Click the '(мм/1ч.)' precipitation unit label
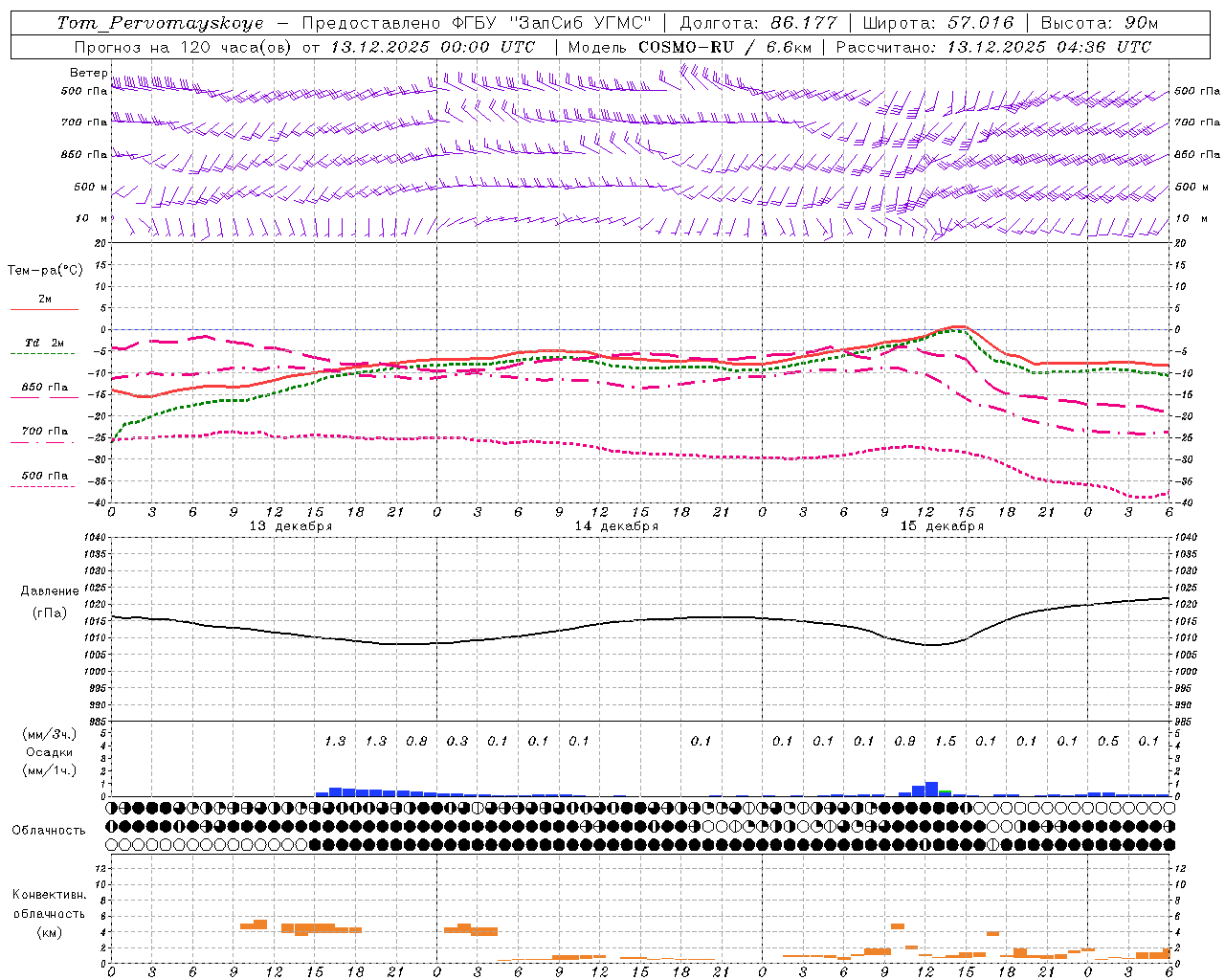Viewport: 1225px width, 980px height. pyautogui.click(x=50, y=770)
